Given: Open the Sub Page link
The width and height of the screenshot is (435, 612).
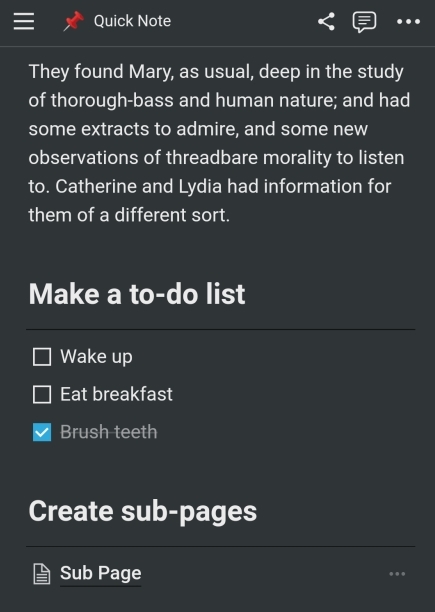Looking at the screenshot, I should pyautogui.click(x=101, y=573).
